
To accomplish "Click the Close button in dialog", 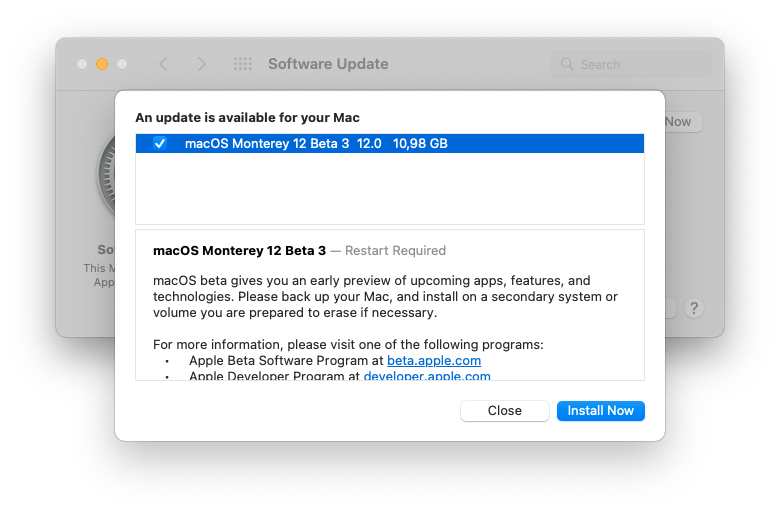I will pos(504,411).
